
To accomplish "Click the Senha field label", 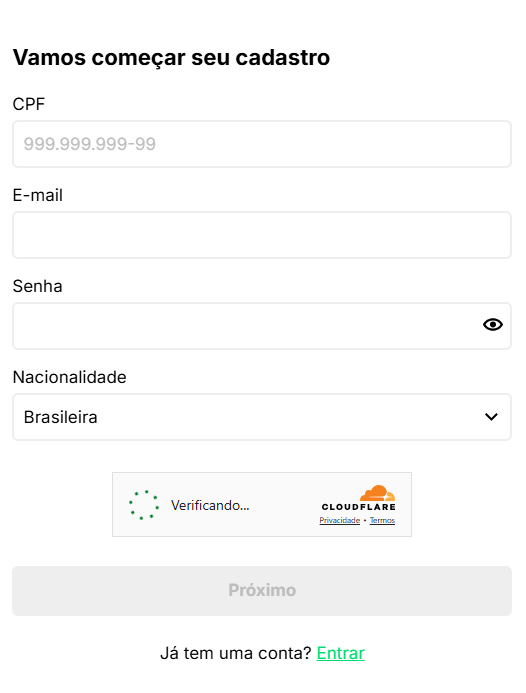I will pyautogui.click(x=38, y=286).
